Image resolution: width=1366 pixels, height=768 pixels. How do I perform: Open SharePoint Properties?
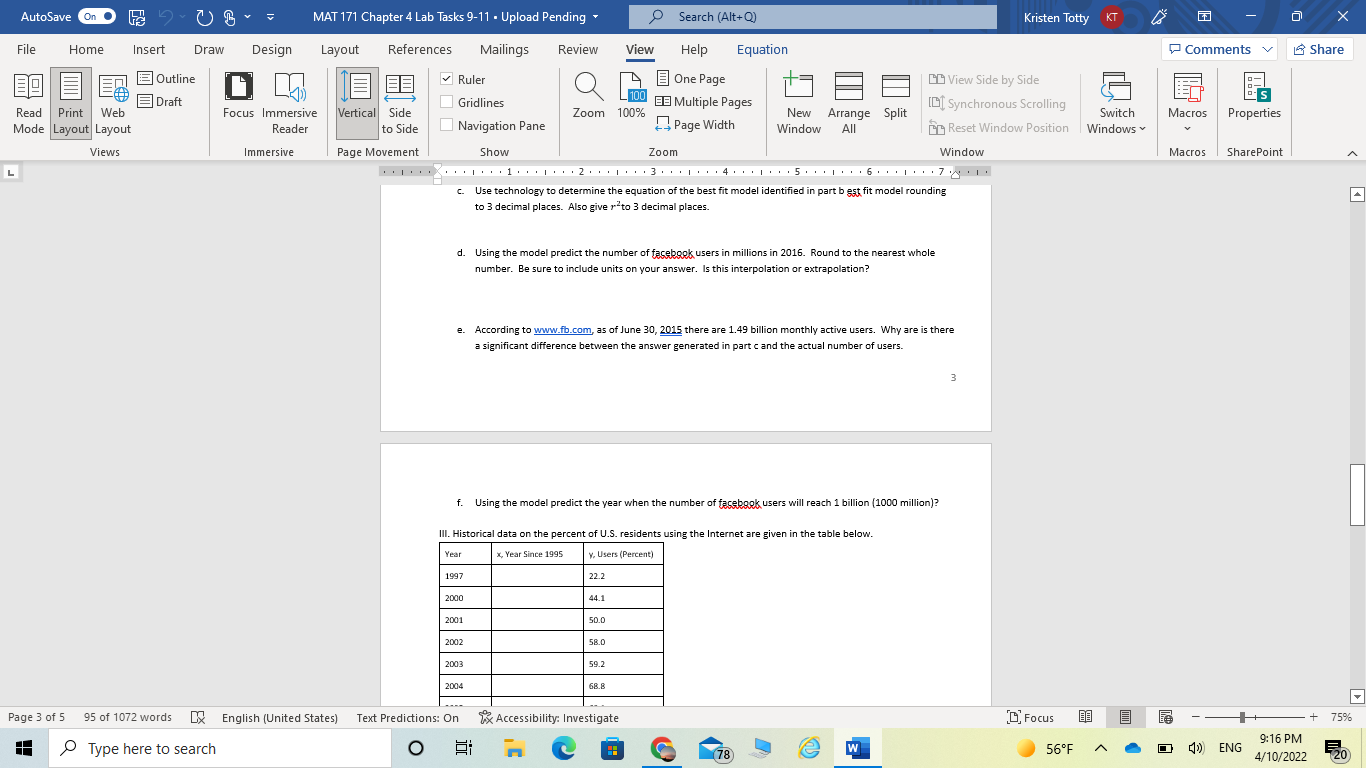[x=1254, y=102]
